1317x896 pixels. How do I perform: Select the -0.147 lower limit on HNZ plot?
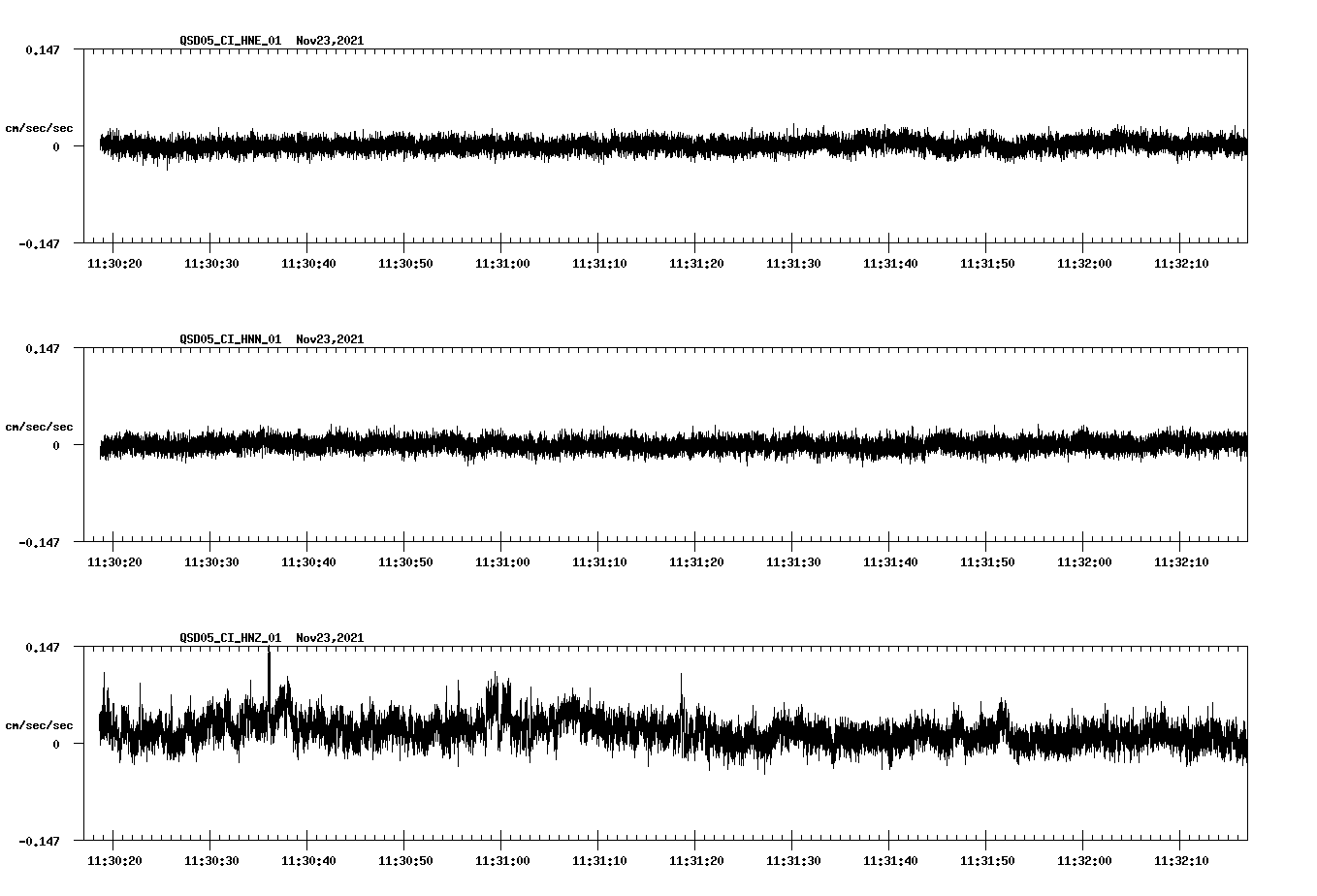pos(39,841)
